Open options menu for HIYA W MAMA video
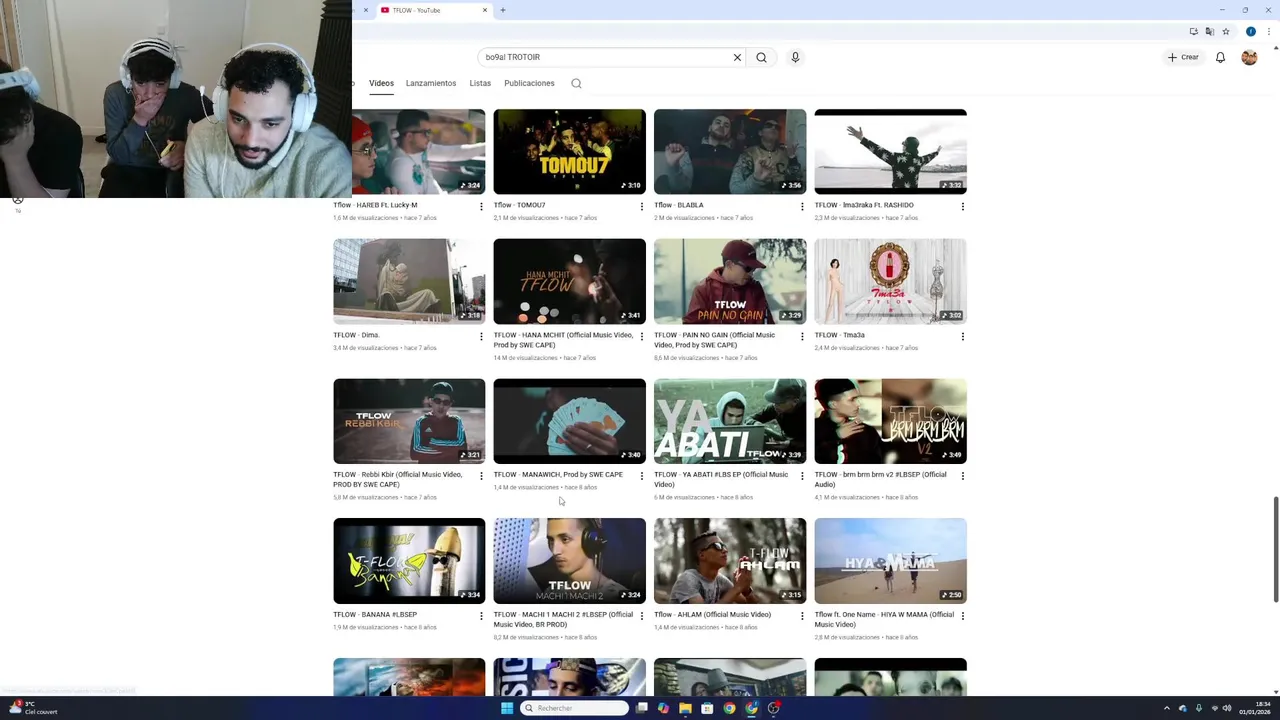 click(963, 616)
